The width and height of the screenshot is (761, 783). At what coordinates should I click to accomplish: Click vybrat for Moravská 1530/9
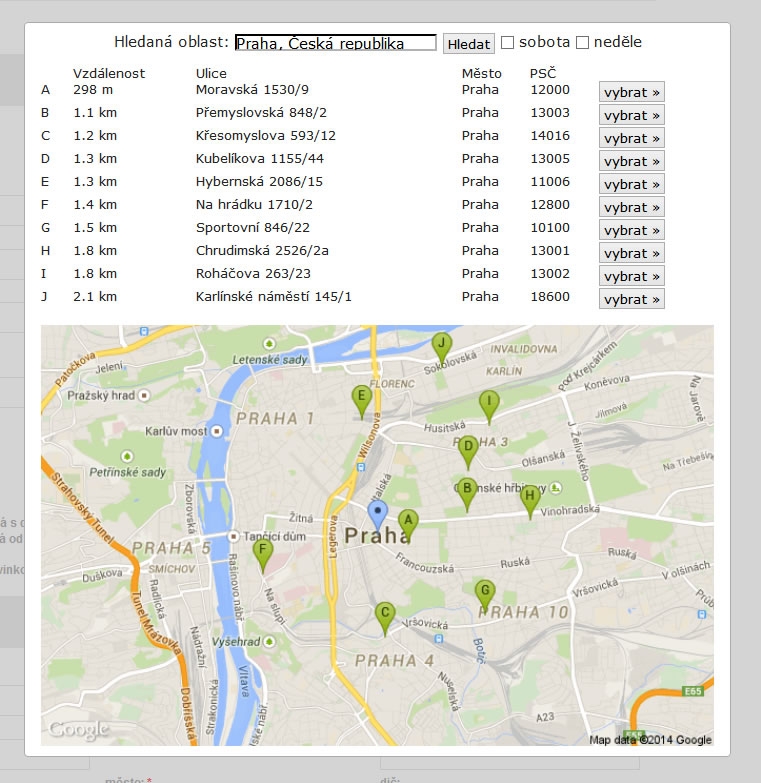tap(631, 92)
